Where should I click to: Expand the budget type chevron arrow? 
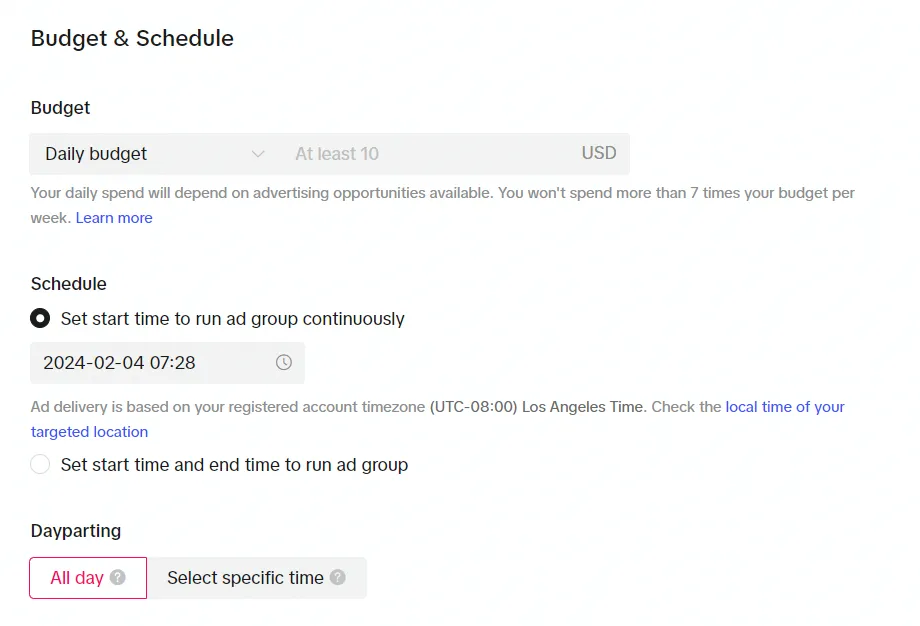click(x=258, y=154)
